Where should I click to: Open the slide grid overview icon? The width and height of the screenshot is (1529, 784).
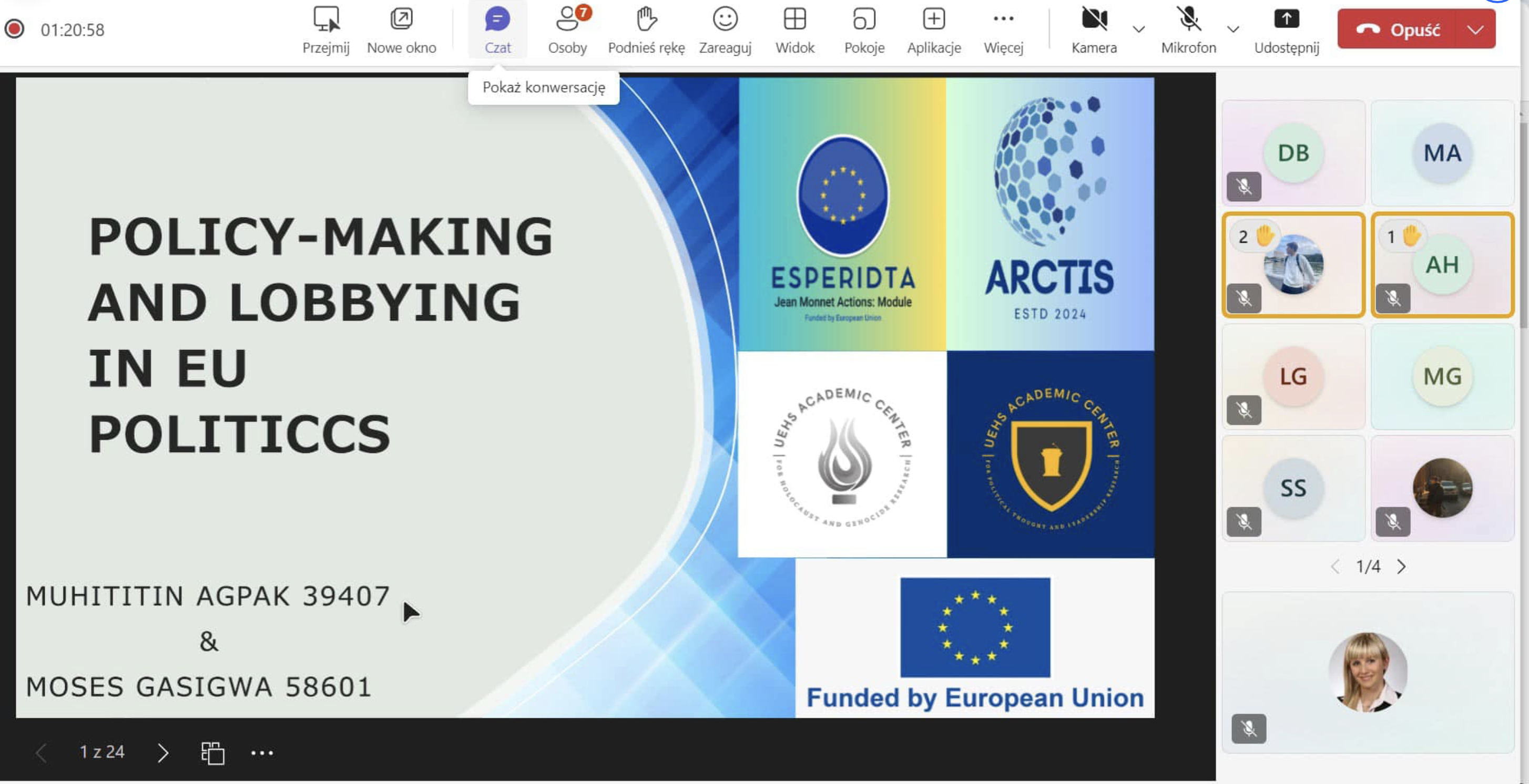(212, 752)
